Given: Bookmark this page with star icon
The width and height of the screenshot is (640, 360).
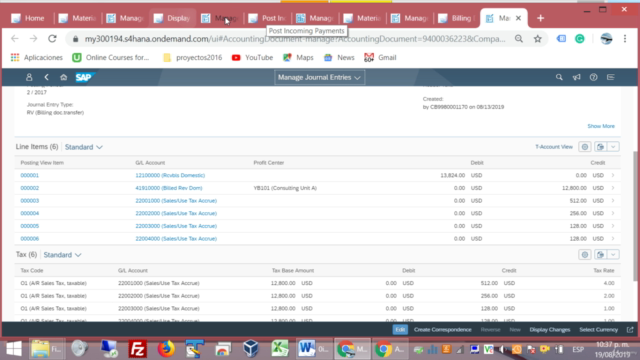Looking at the screenshot, I should click(538, 39).
